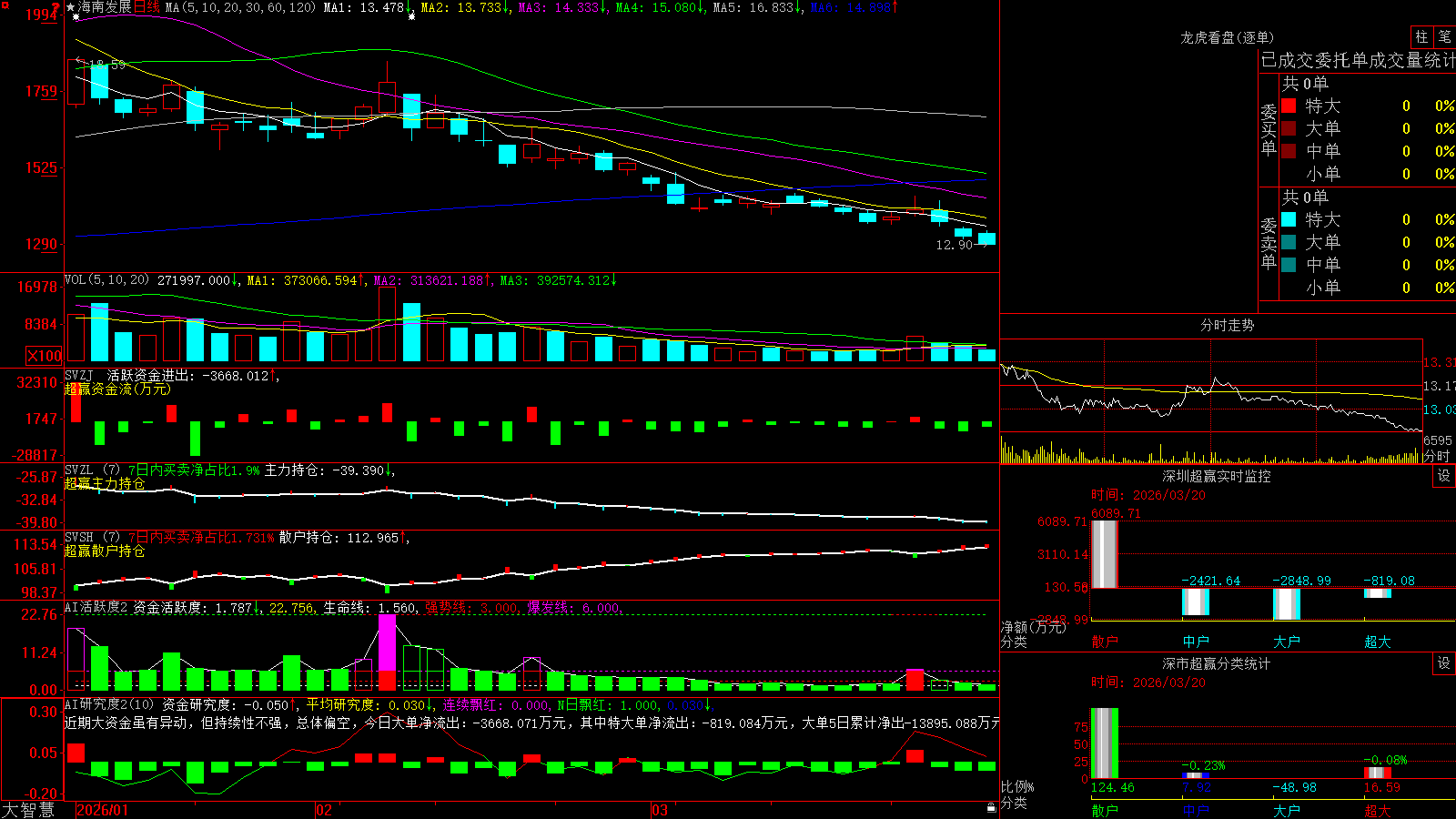
Task: Click the 散户 124.46 bar in 分类统计
Action: 1104,743
